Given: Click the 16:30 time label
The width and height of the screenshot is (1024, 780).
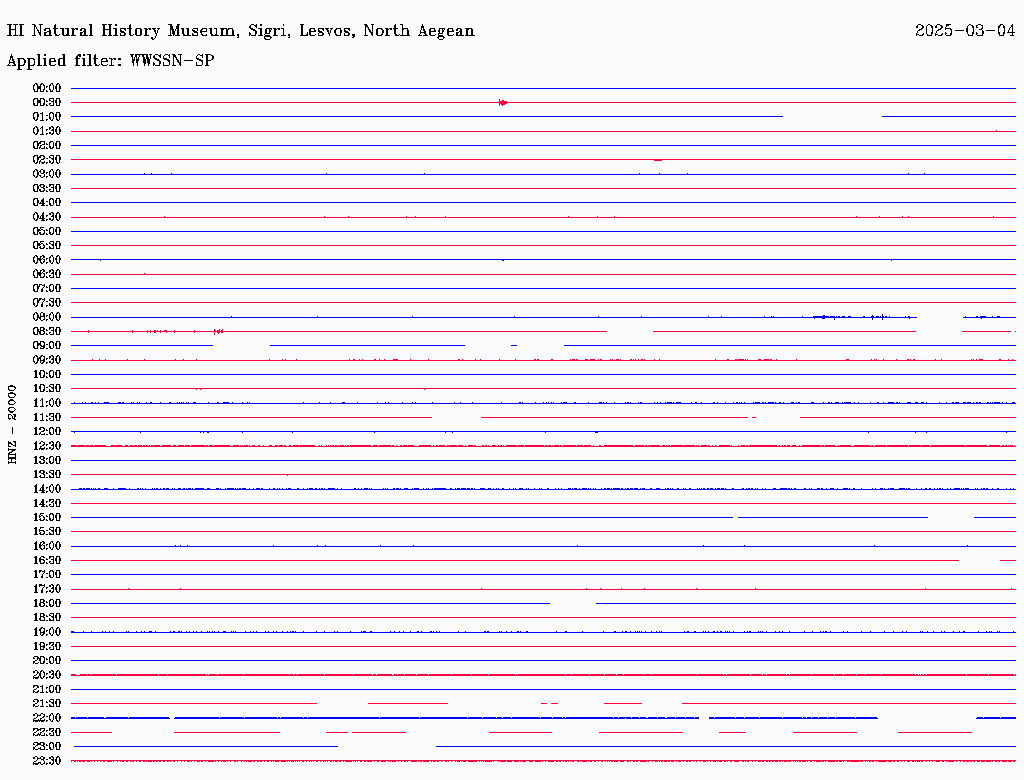Looking at the screenshot, I should 46,561.
